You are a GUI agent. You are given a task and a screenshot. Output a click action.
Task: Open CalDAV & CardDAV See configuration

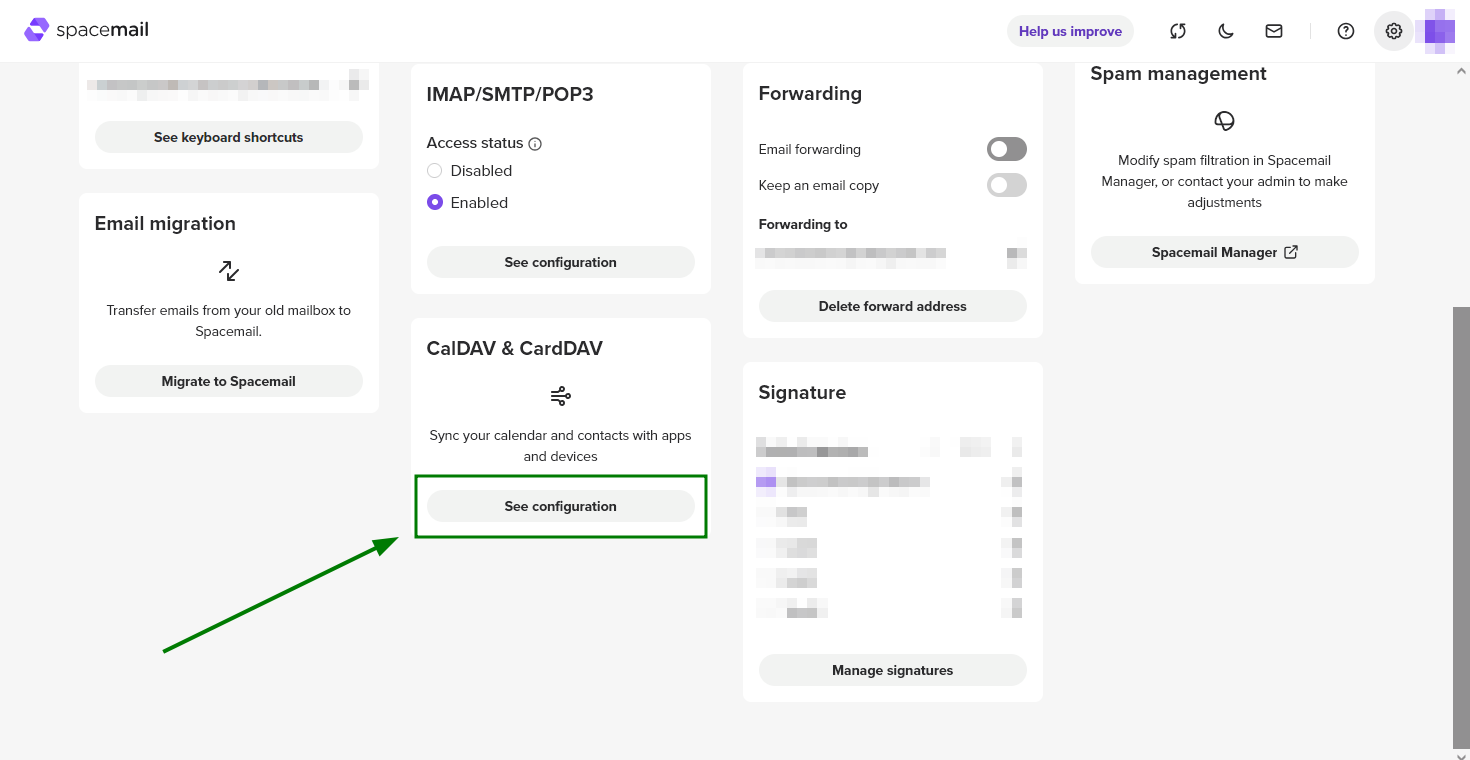[x=560, y=506]
